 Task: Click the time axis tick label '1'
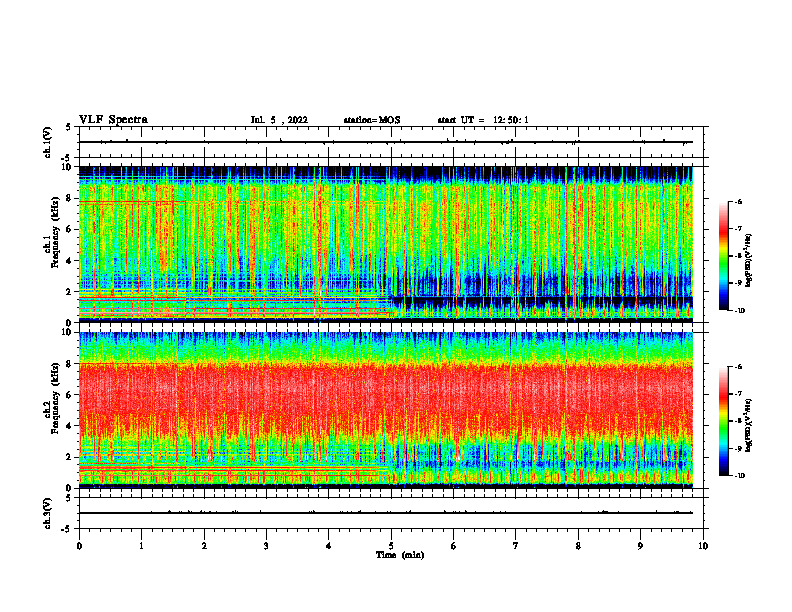(141, 546)
